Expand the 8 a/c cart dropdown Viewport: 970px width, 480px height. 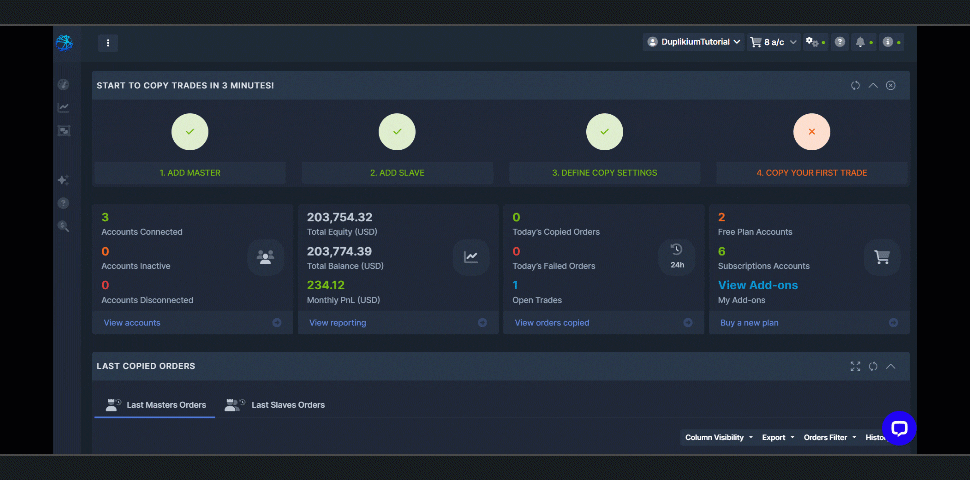[774, 42]
